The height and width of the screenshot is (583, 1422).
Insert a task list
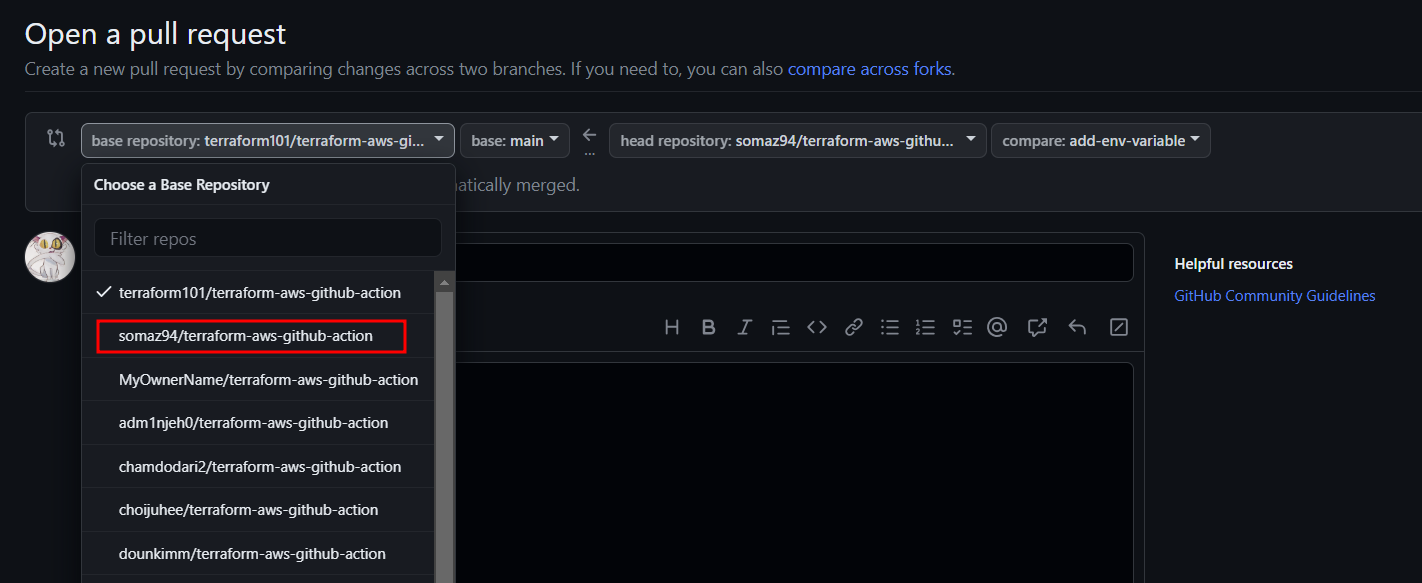point(962,327)
